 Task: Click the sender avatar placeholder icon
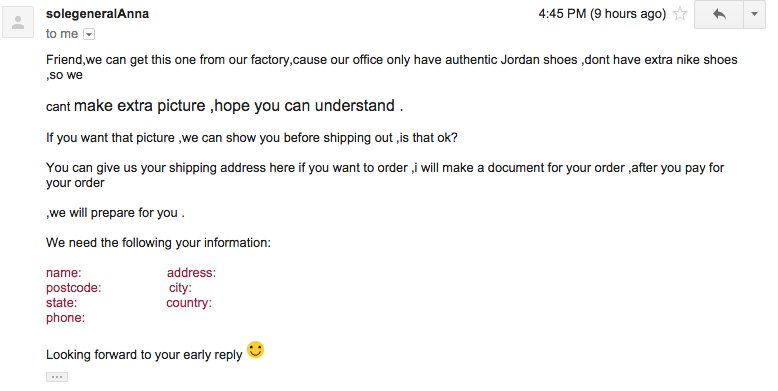coord(18,22)
